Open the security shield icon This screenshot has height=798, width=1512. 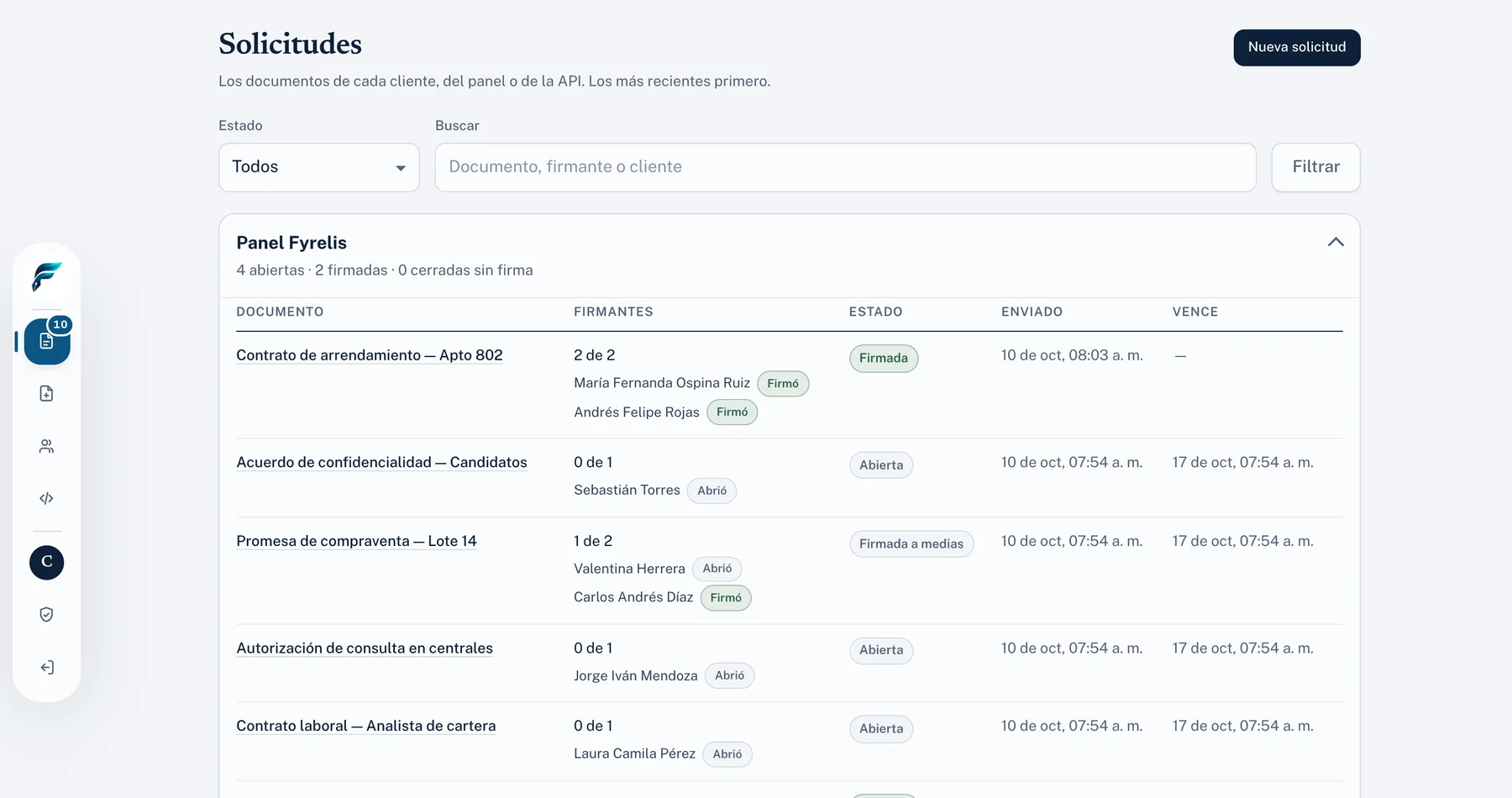[x=47, y=615]
